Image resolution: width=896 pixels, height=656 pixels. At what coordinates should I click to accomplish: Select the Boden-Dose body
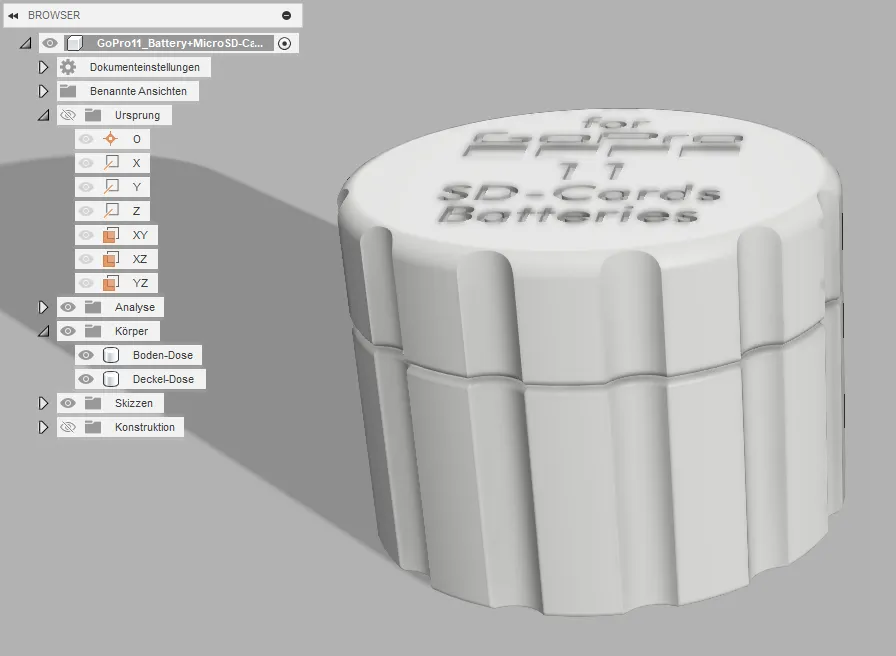coord(163,355)
